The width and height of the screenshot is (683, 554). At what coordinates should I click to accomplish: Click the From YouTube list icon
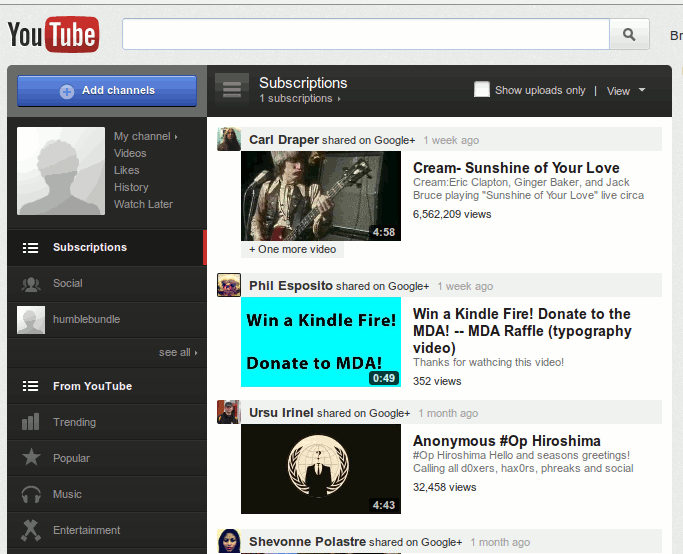[30, 386]
